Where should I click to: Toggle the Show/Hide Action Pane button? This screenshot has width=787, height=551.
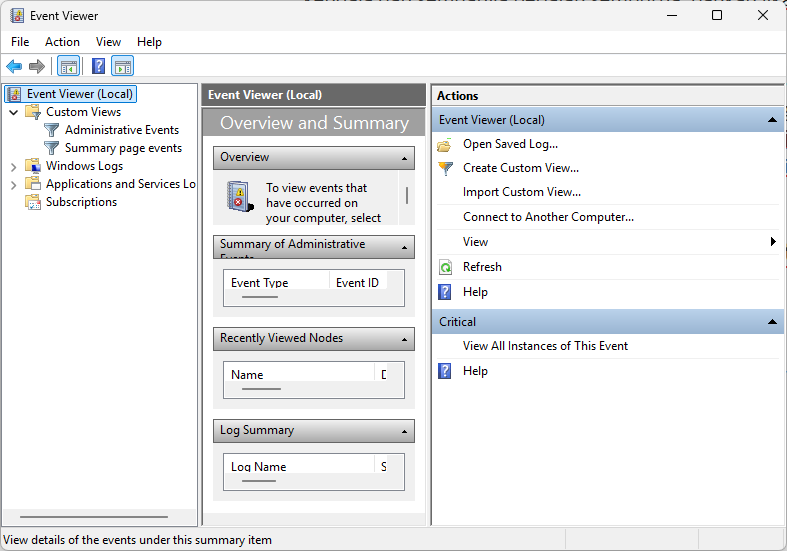point(122,67)
